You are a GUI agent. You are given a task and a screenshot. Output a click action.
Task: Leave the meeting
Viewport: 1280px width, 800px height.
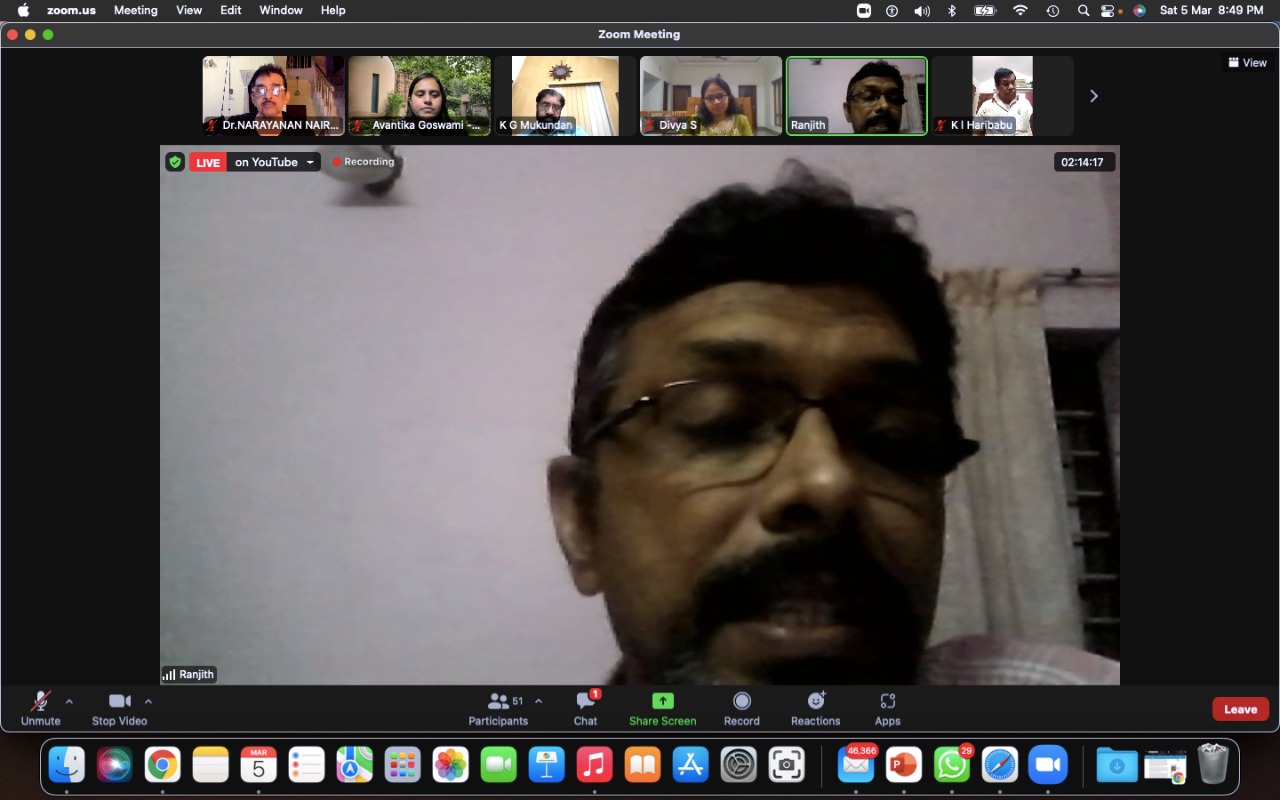pyautogui.click(x=1240, y=709)
